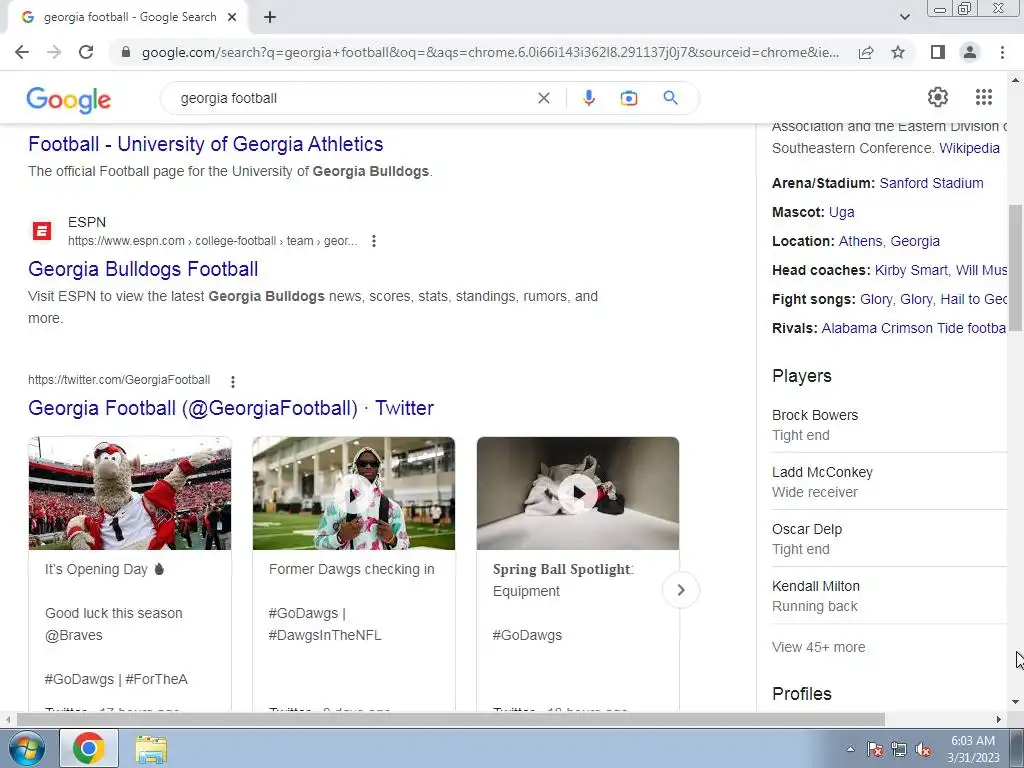The image size is (1024, 768).
Task: Click the browser back arrow
Action: (22, 52)
